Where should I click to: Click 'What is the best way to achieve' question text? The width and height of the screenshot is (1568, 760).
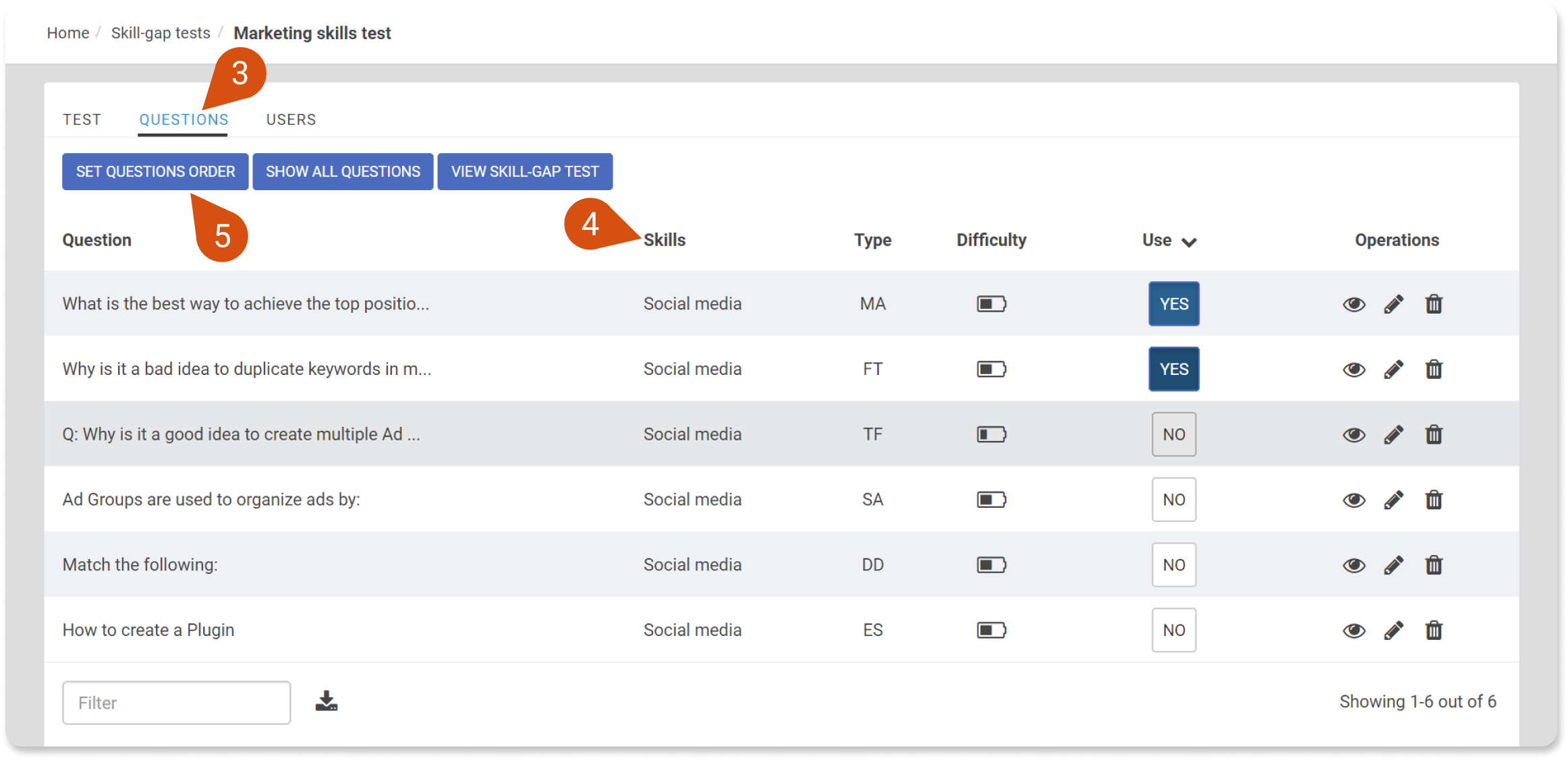(x=246, y=304)
